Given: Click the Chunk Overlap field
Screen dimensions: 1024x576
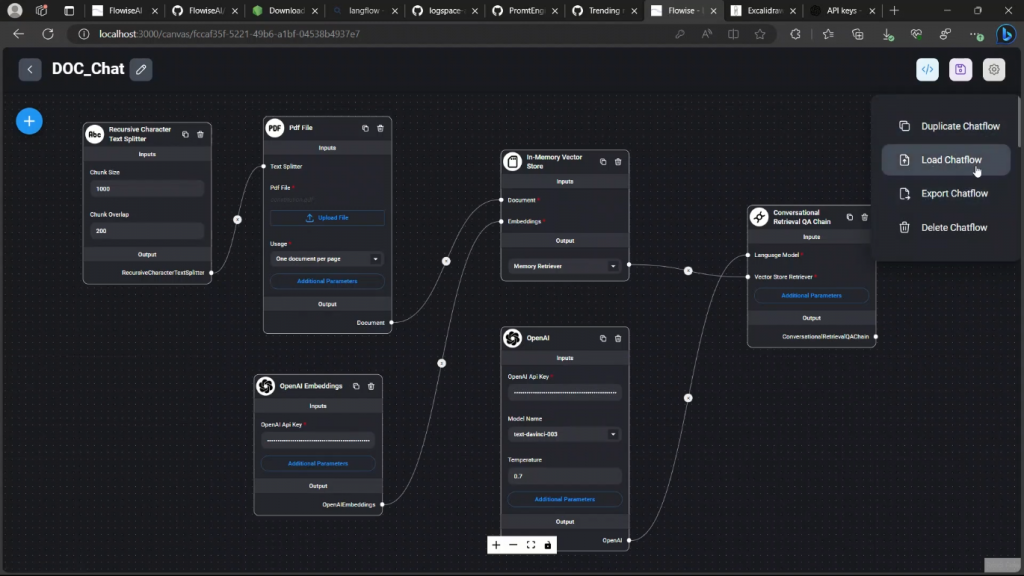Looking at the screenshot, I should point(147,231).
